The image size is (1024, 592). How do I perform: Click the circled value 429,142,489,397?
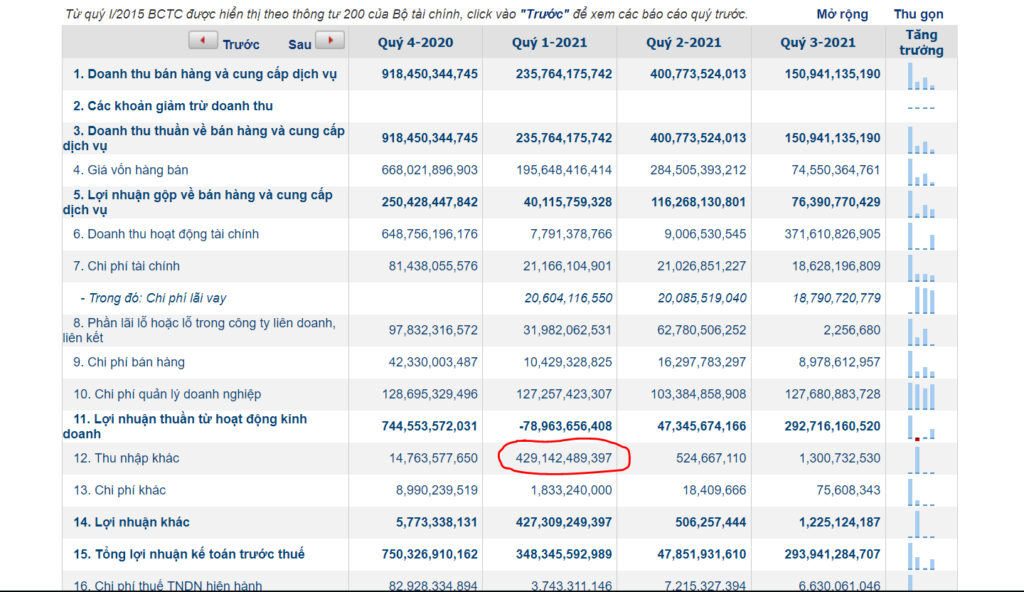[564, 458]
